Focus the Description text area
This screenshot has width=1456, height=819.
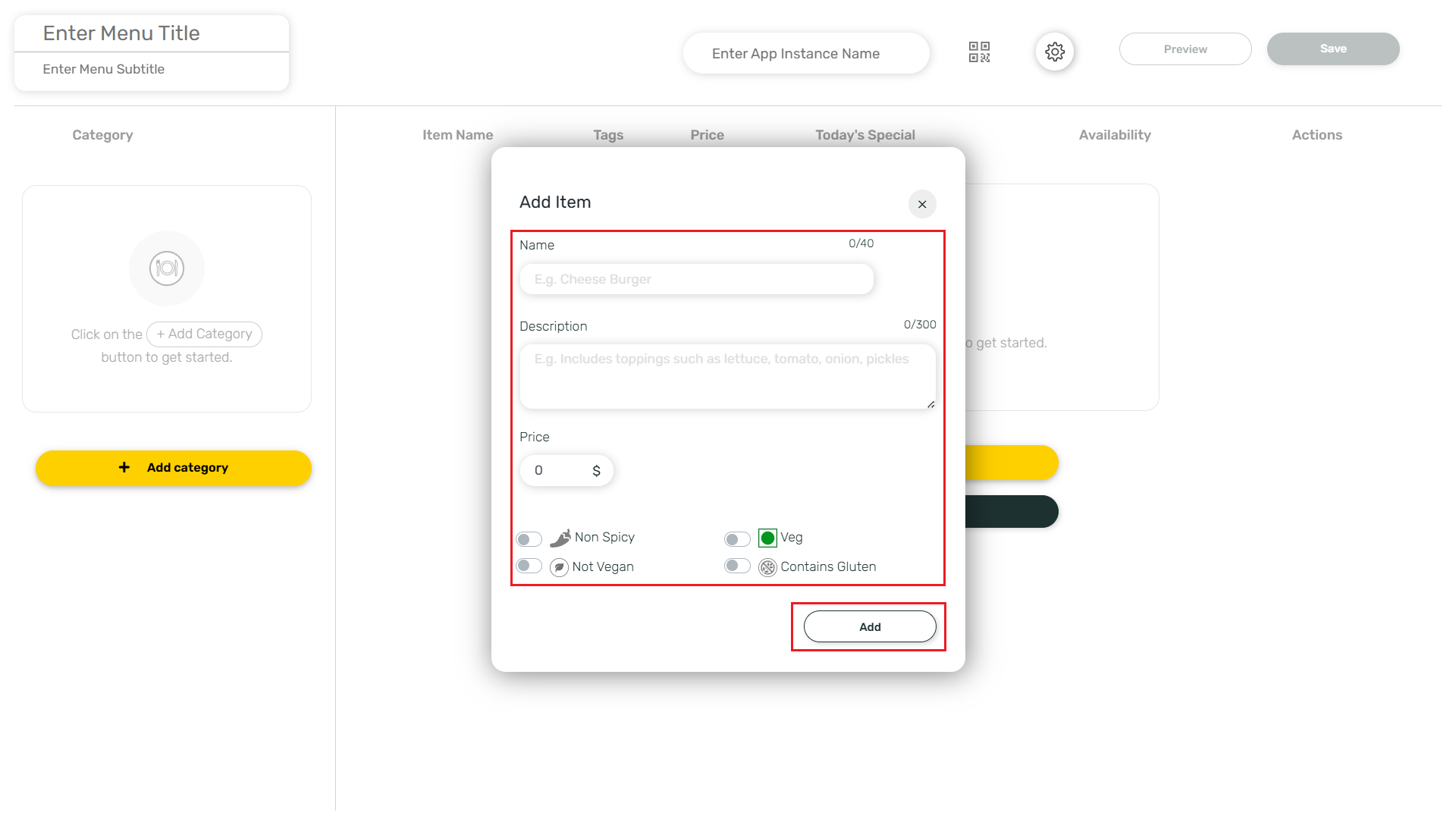(x=727, y=377)
